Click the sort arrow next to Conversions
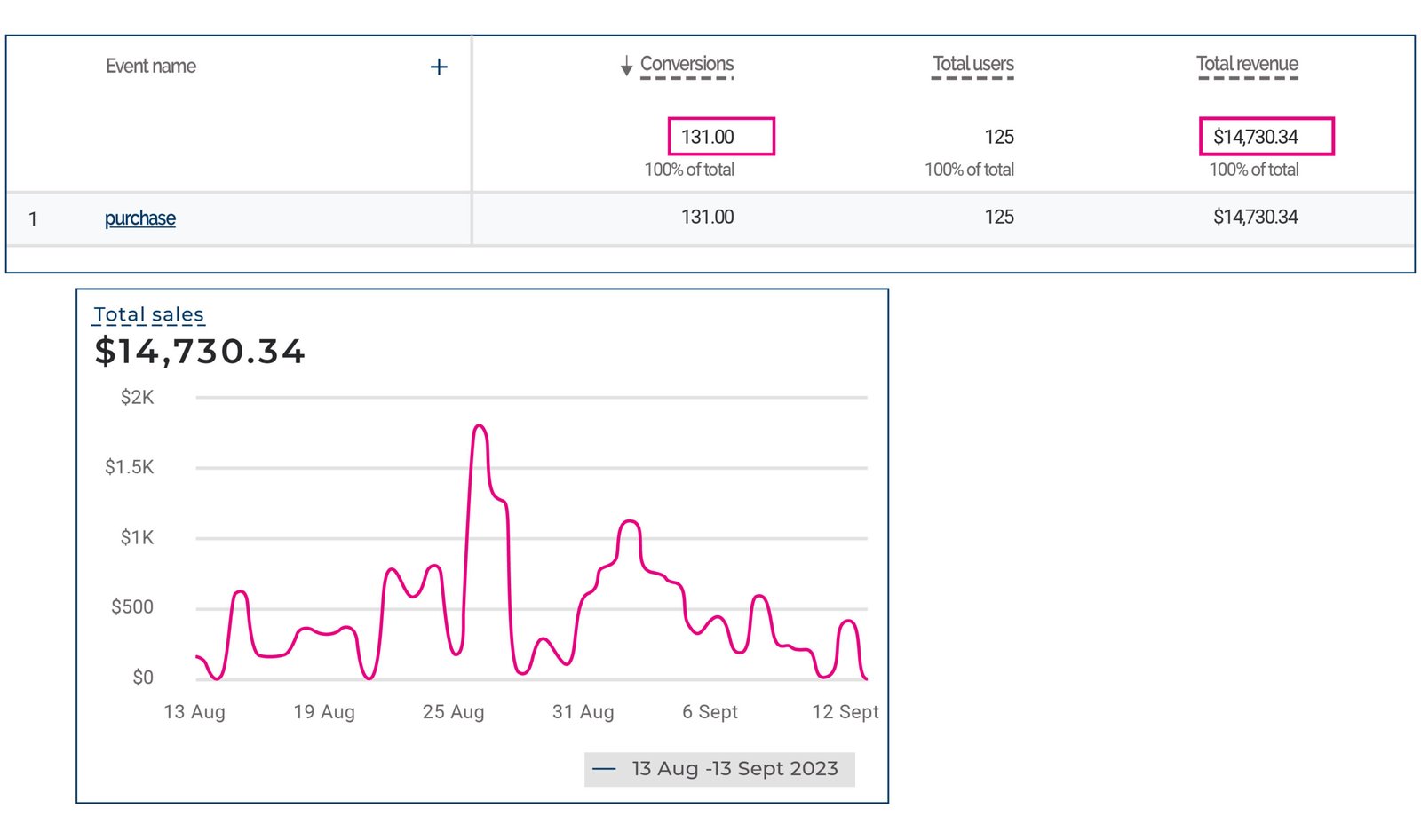Screen dimensions: 1421x840 click(x=626, y=66)
